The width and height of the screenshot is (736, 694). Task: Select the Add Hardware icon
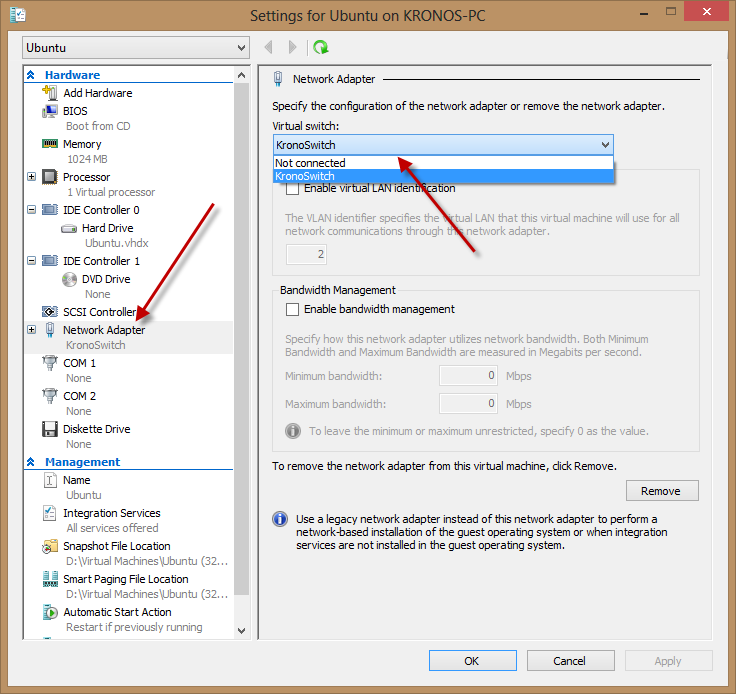(x=50, y=93)
